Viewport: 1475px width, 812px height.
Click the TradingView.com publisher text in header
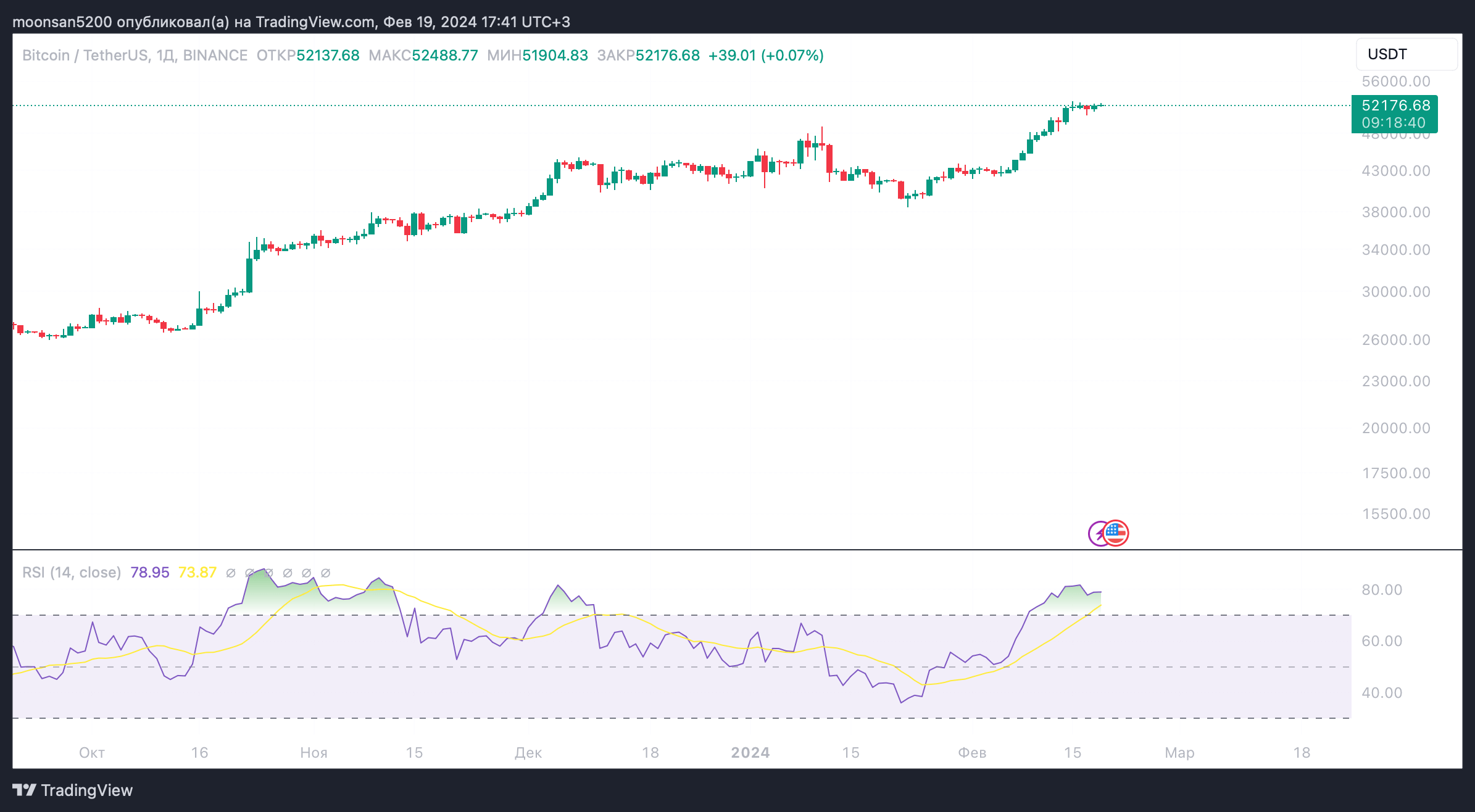tap(315, 22)
